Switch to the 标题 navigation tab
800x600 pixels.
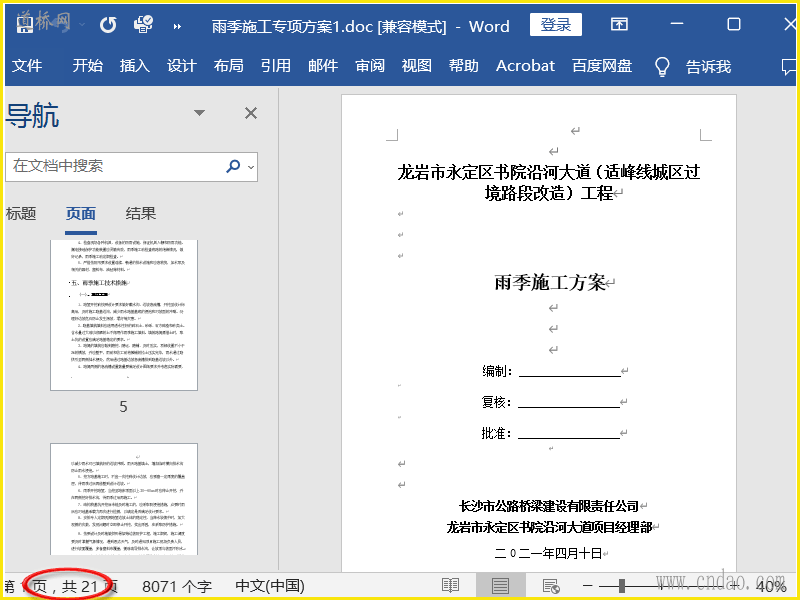[x=21, y=214]
